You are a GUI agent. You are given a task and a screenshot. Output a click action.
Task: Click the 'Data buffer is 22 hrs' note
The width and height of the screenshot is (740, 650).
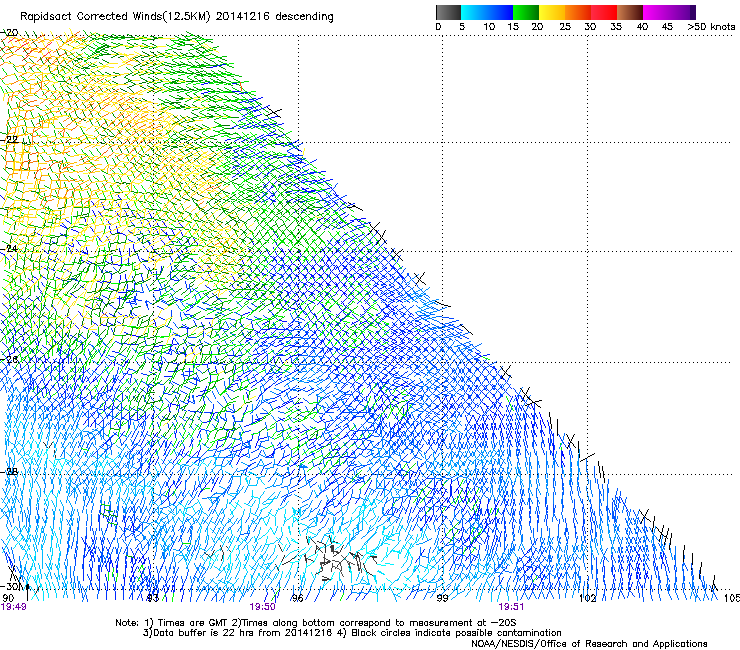coord(239,633)
